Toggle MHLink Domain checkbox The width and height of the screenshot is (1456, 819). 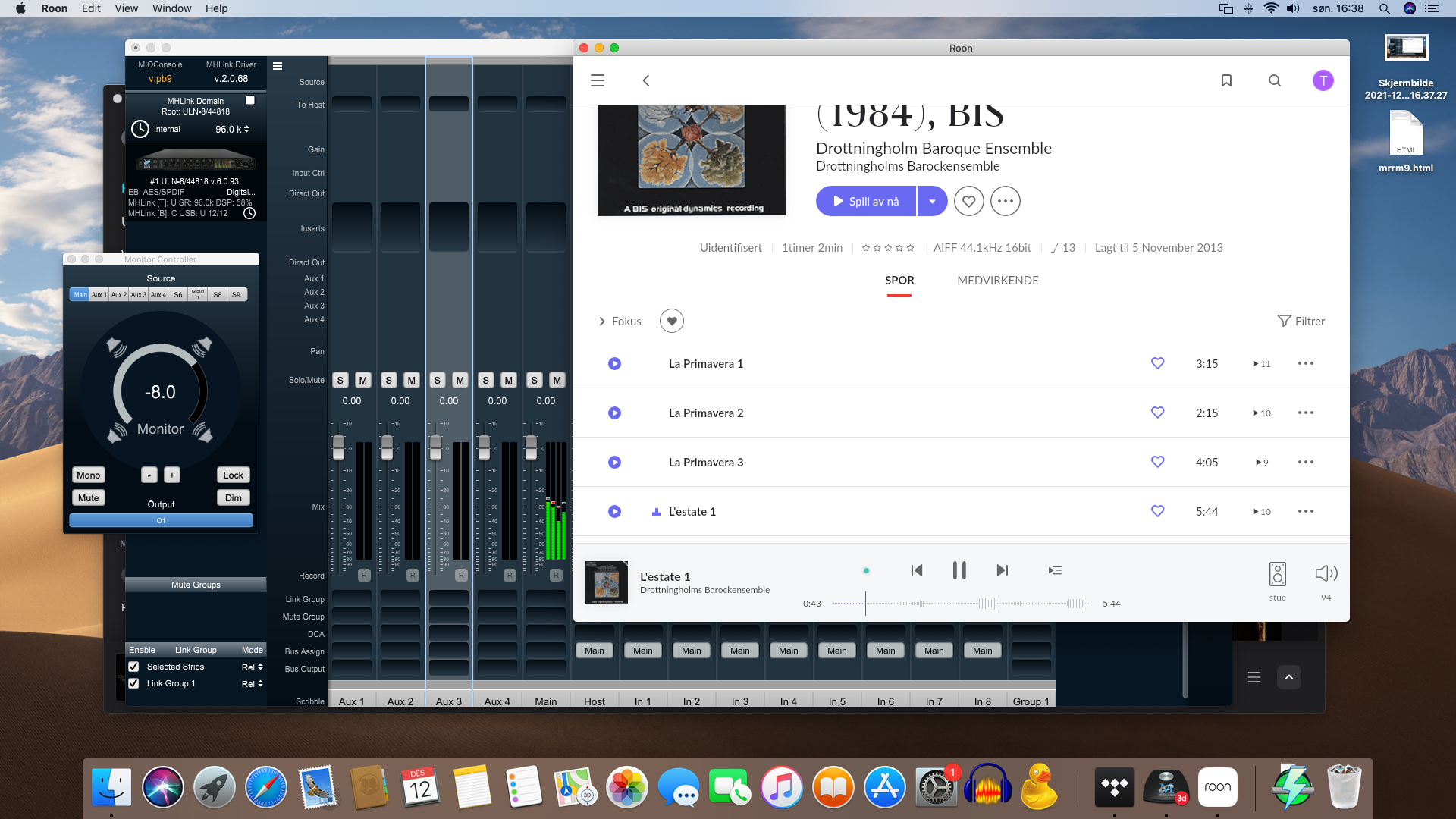point(250,100)
